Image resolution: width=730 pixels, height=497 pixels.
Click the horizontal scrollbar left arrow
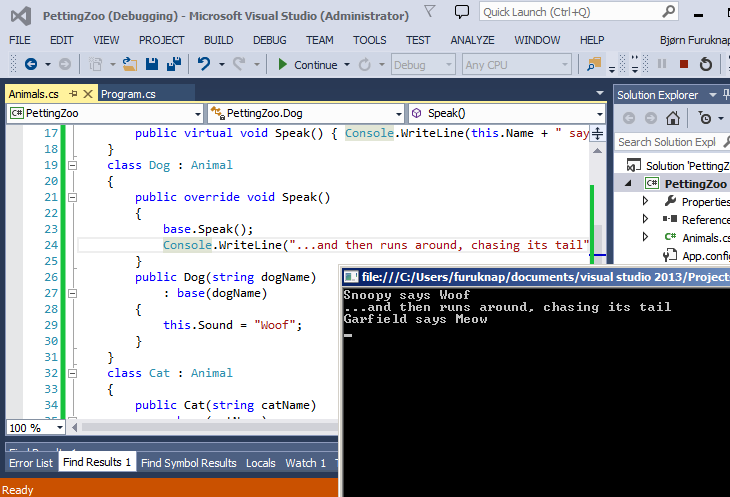tap(74, 427)
